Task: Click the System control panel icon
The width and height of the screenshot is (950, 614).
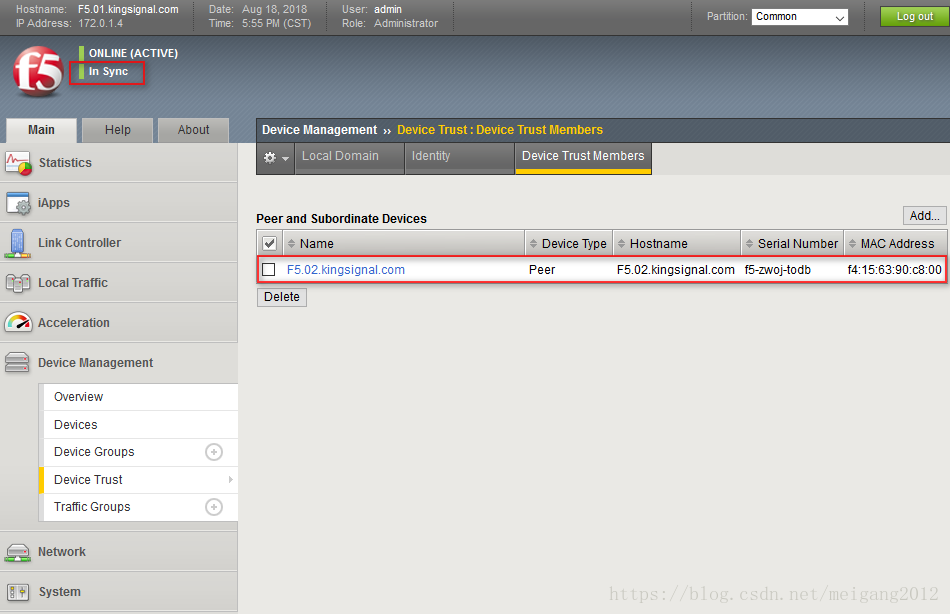Action: (x=18, y=592)
